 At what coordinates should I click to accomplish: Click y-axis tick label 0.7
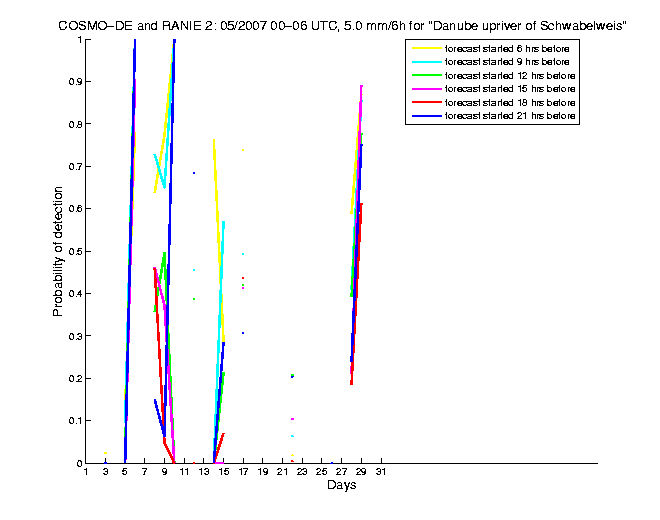[76, 167]
